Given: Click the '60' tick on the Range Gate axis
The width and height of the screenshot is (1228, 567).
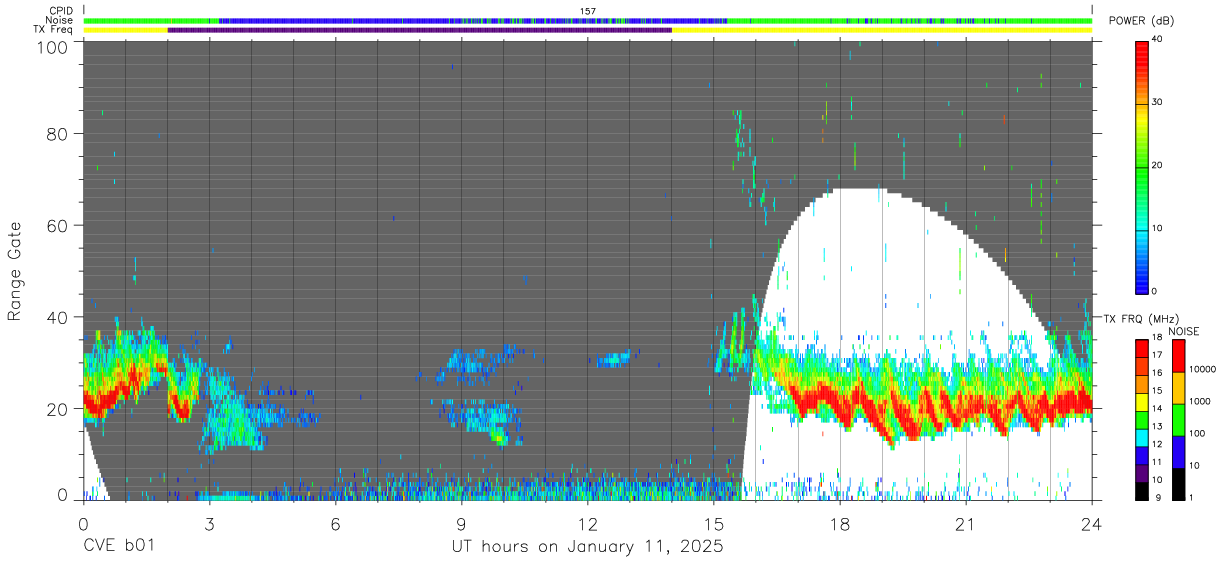Looking at the screenshot, I should (x=58, y=226).
